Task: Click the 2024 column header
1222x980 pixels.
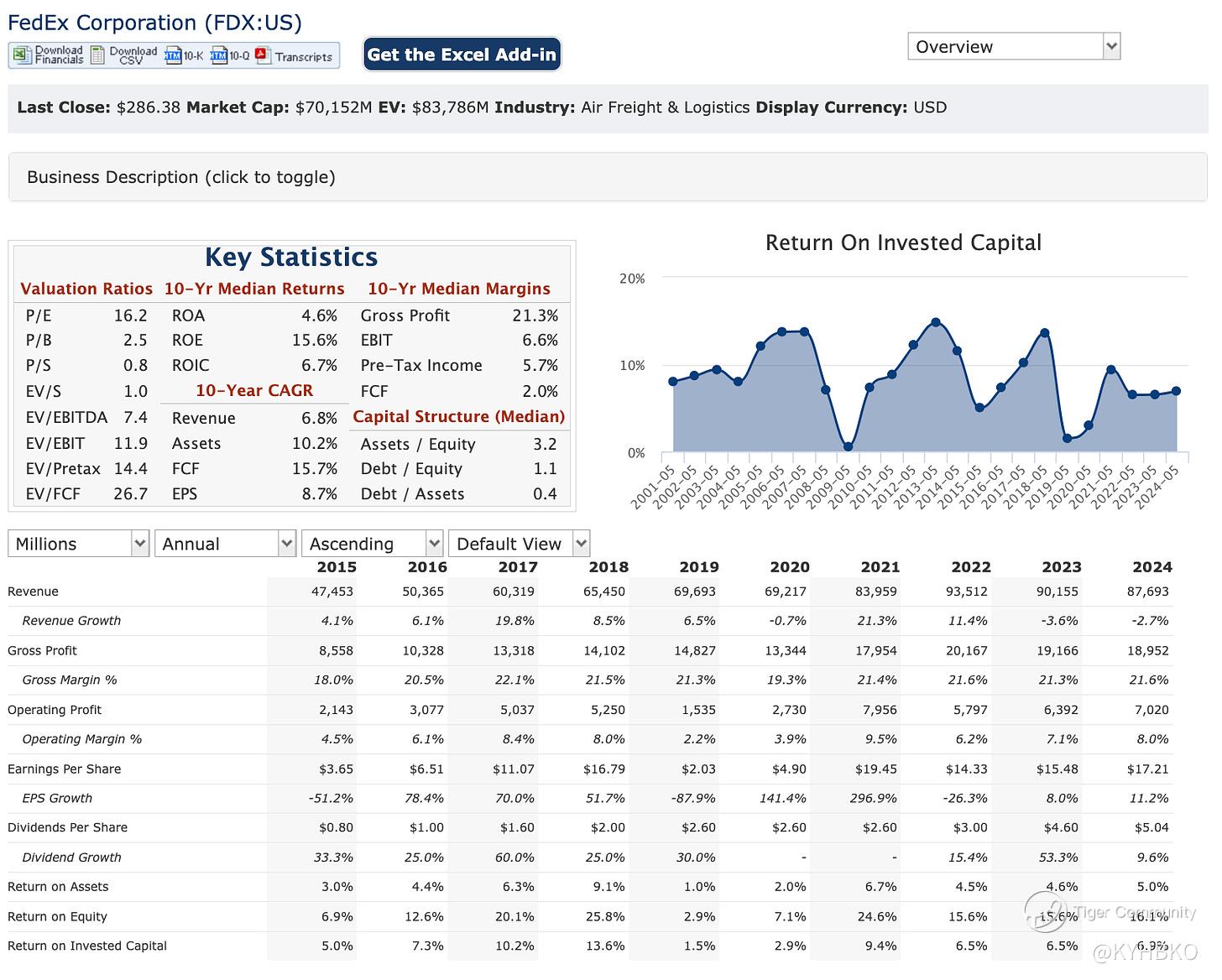Action: (x=1151, y=567)
